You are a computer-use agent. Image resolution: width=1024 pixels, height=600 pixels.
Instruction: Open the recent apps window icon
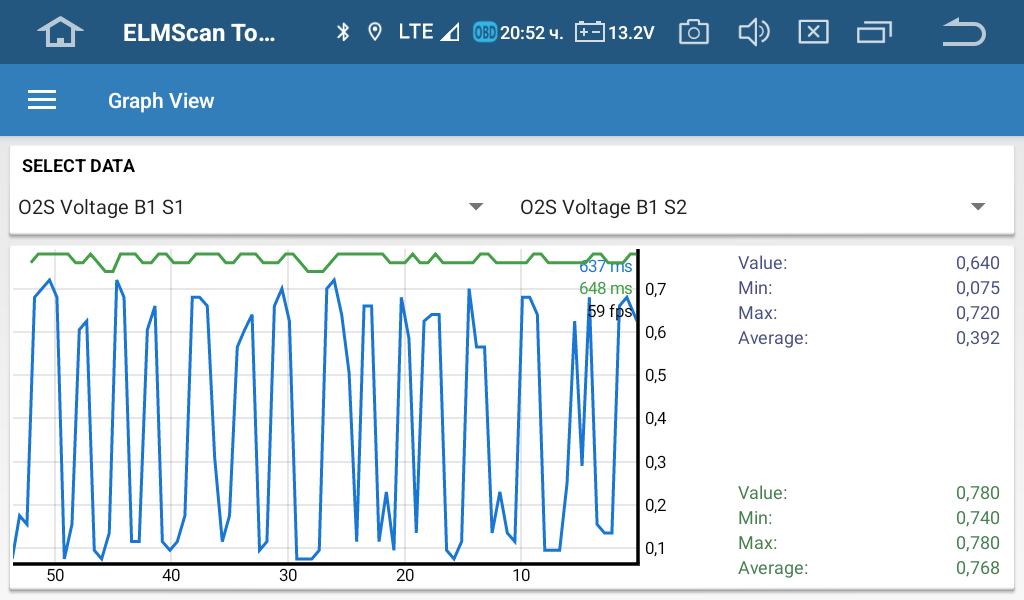coord(874,32)
